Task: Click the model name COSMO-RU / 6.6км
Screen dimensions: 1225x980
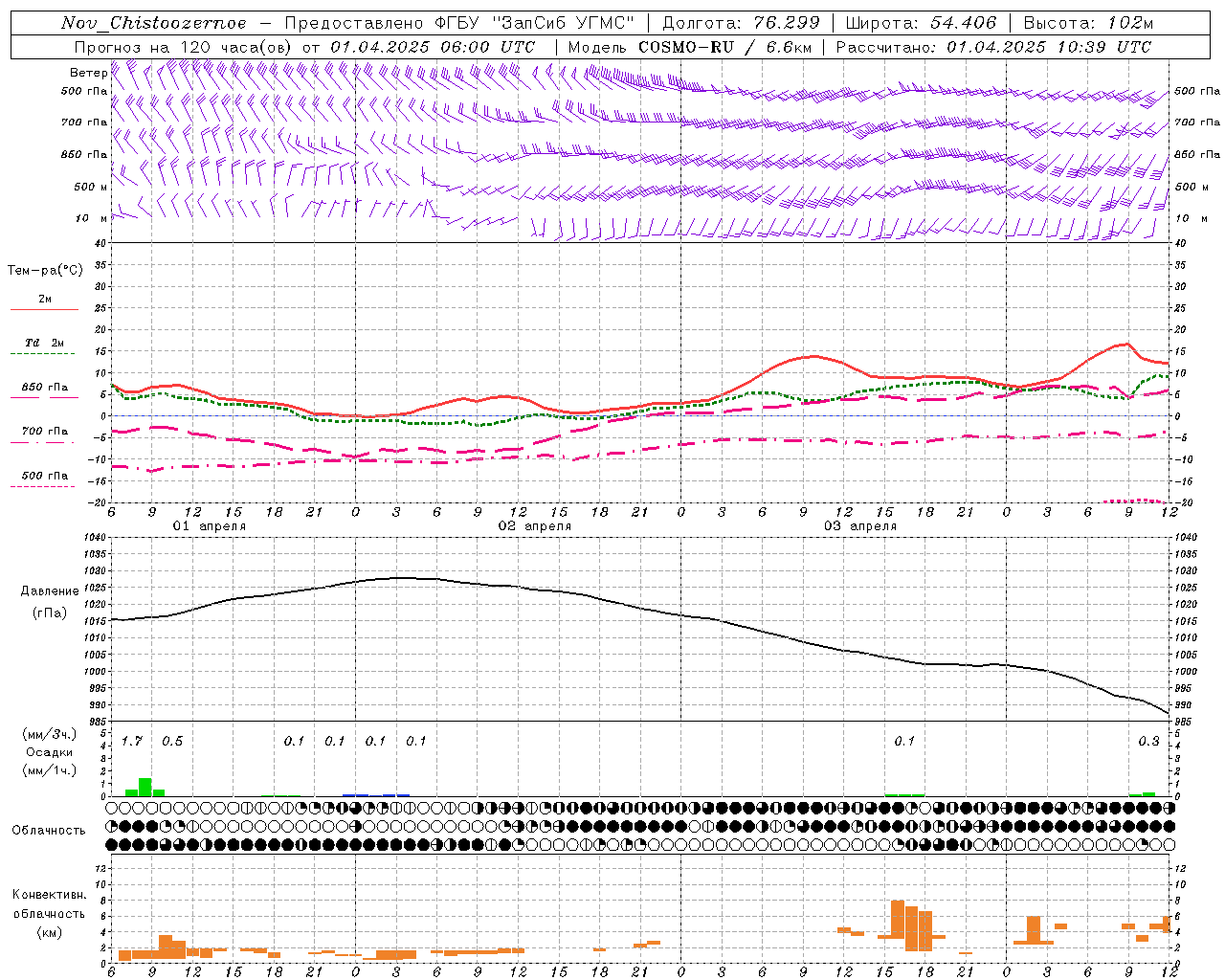Action: click(724, 47)
